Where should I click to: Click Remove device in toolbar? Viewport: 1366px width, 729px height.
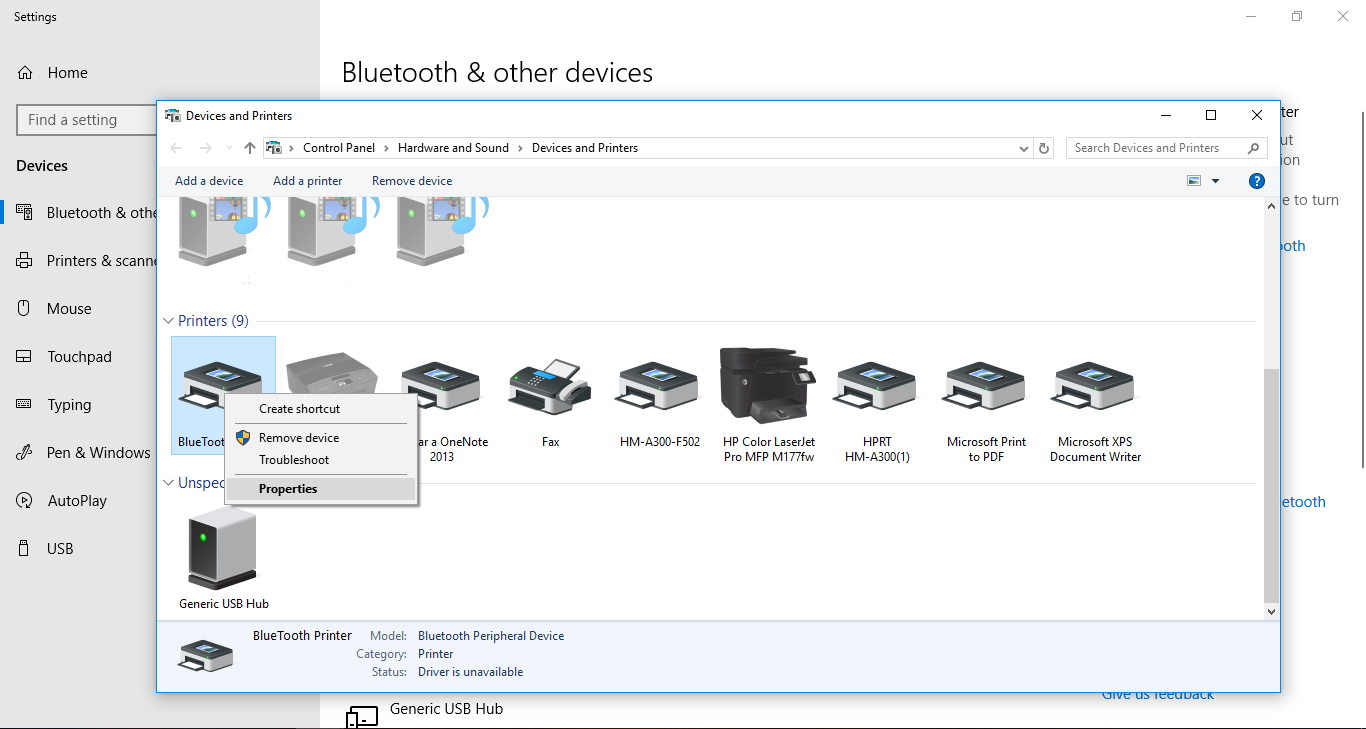point(412,181)
